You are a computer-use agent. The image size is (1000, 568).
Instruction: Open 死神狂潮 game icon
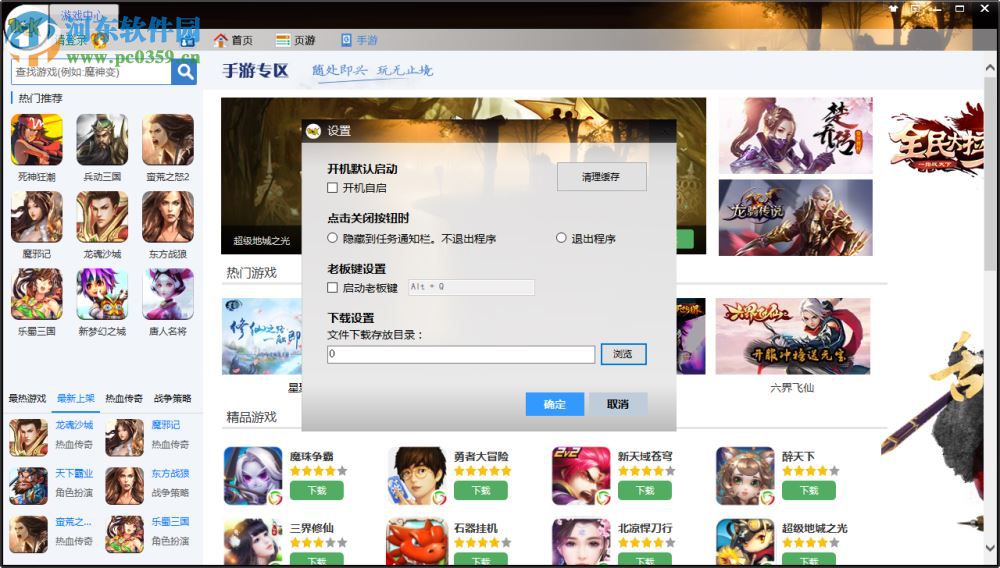pyautogui.click(x=37, y=140)
